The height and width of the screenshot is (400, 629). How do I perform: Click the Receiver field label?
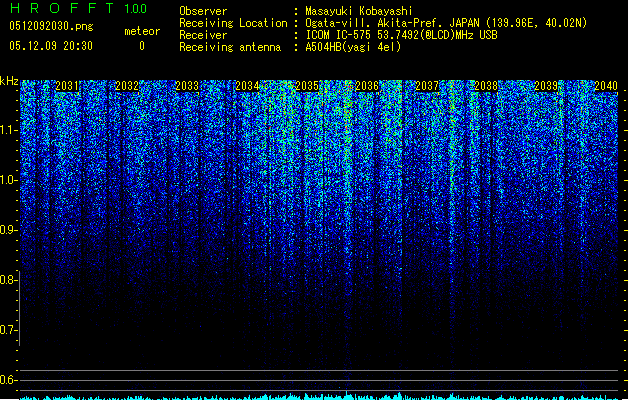tap(203, 35)
